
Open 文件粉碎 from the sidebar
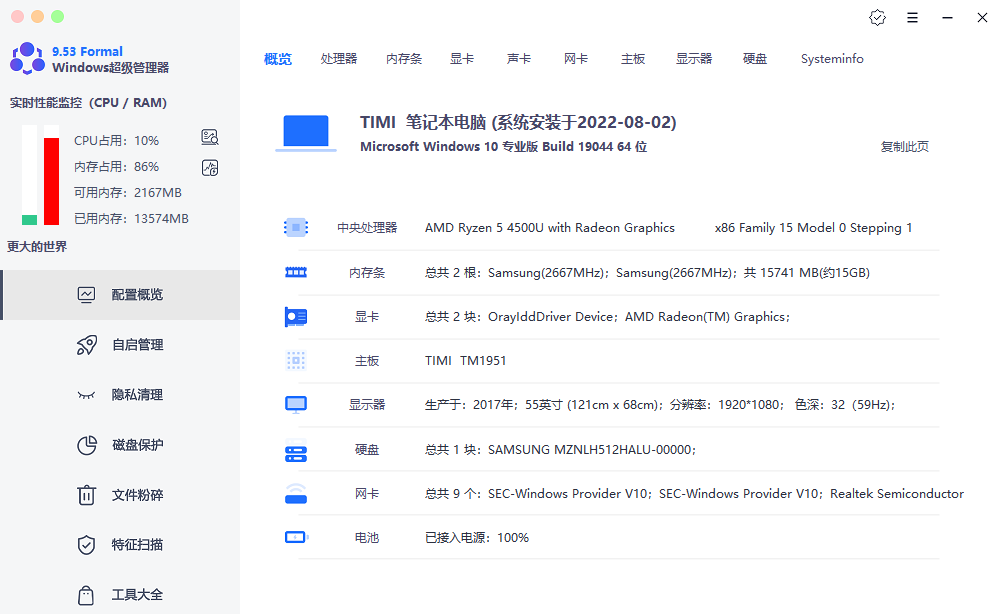[x=121, y=495]
